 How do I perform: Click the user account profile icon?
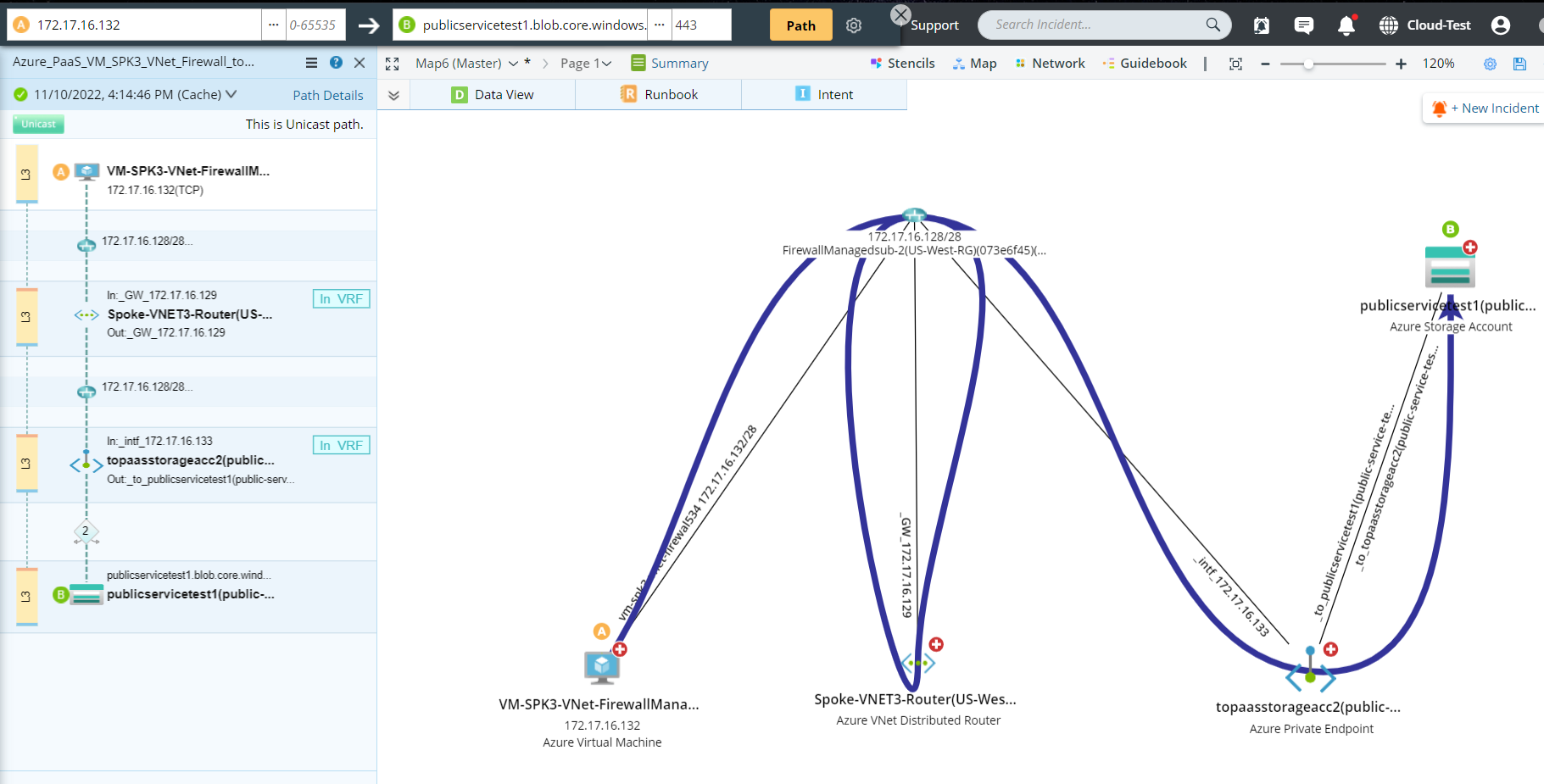[x=1500, y=25]
